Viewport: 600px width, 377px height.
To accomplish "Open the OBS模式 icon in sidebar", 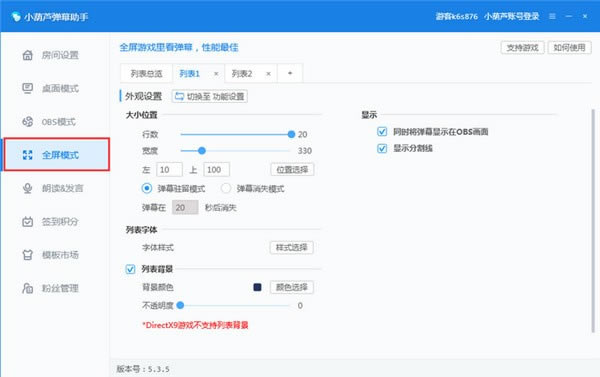I will (x=27, y=122).
